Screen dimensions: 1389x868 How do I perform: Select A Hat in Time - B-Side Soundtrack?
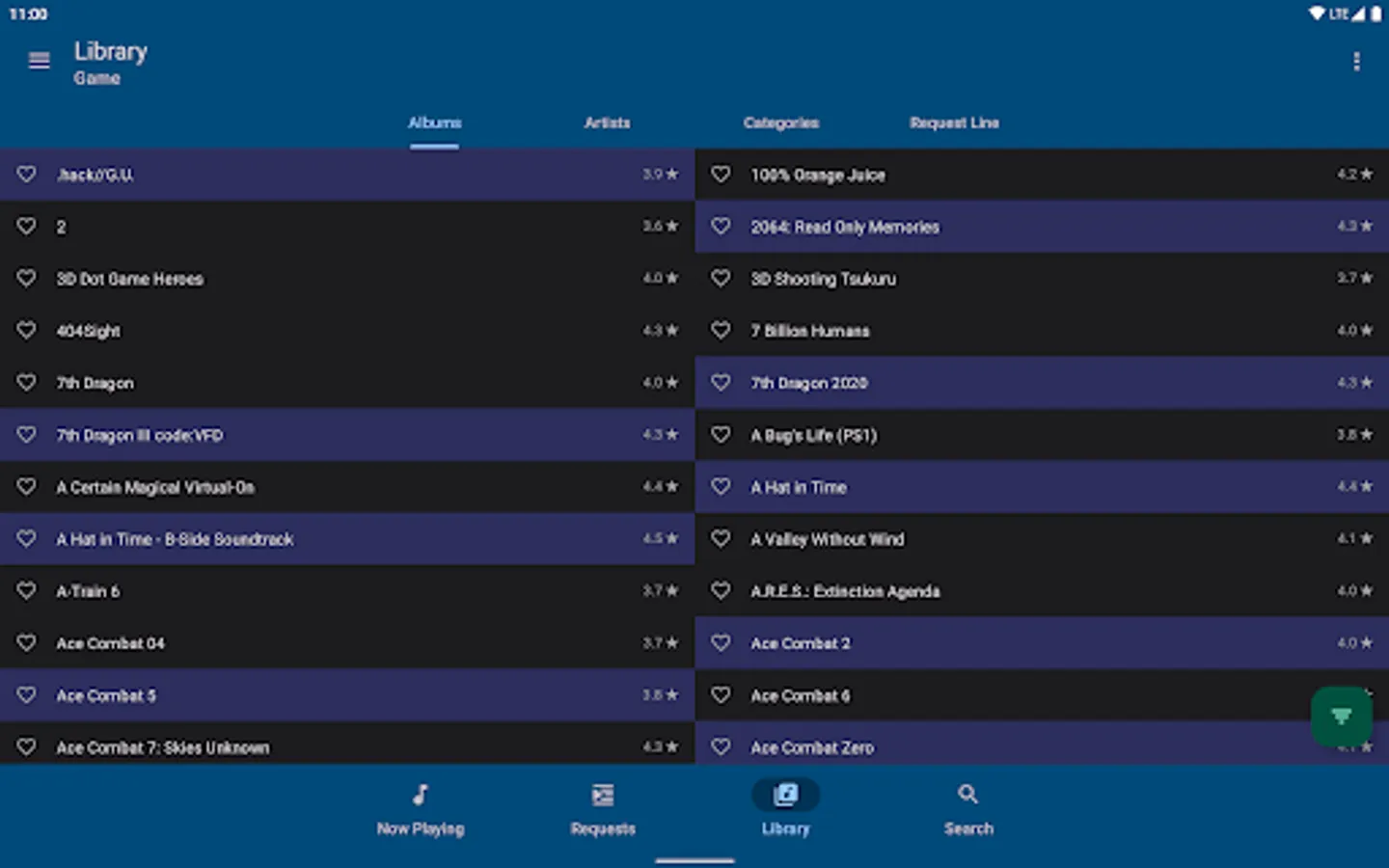pos(175,540)
